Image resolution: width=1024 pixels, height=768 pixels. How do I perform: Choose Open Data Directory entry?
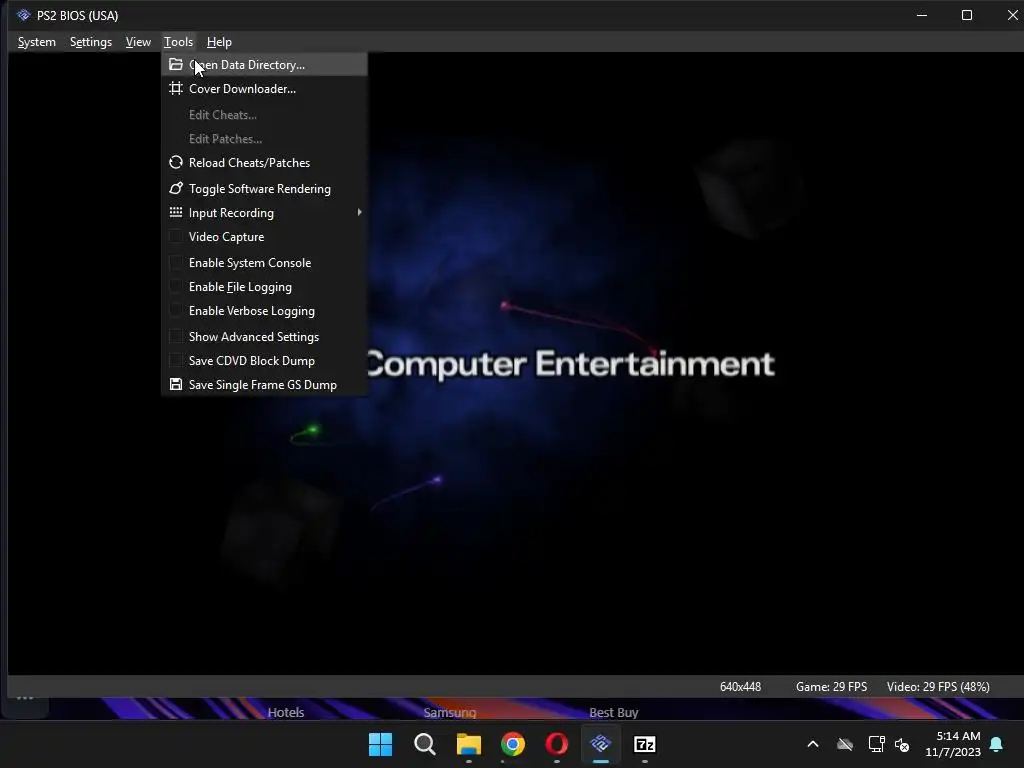click(x=264, y=65)
